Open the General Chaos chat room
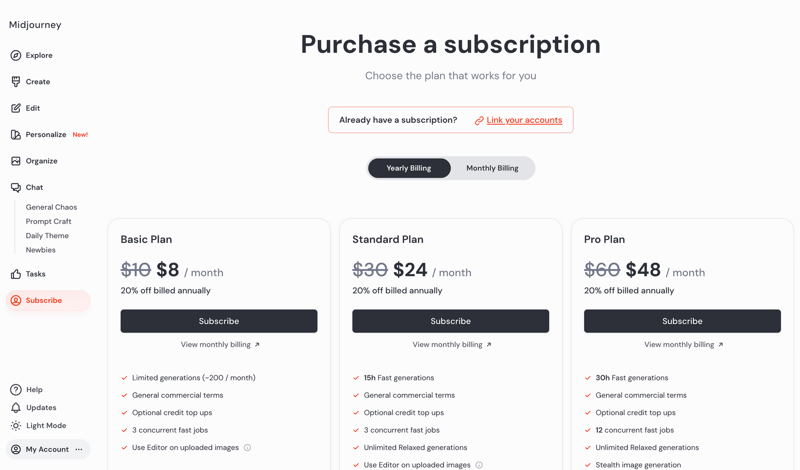The width and height of the screenshot is (800, 470). coord(51,207)
